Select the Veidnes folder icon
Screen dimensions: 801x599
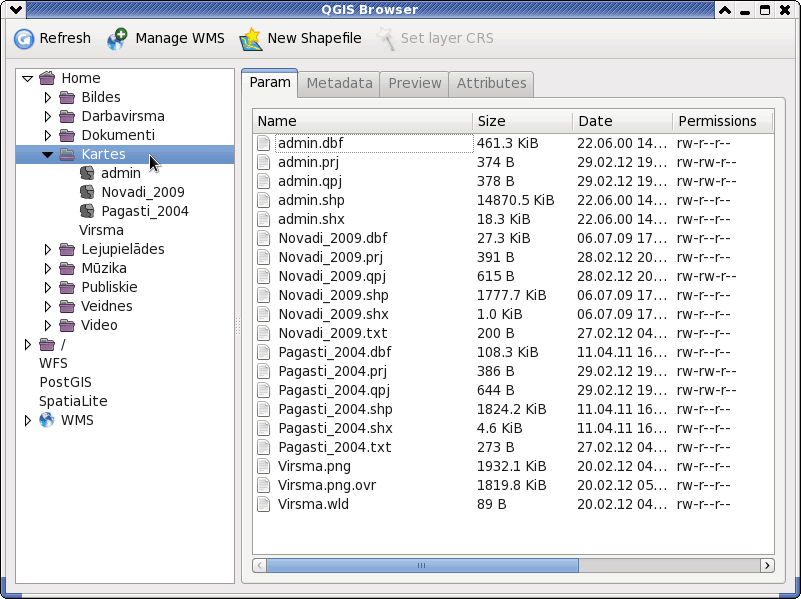click(x=67, y=306)
